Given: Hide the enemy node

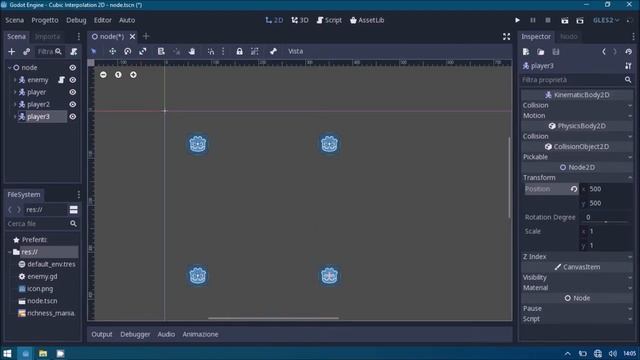Looking at the screenshot, I should click(73, 80).
